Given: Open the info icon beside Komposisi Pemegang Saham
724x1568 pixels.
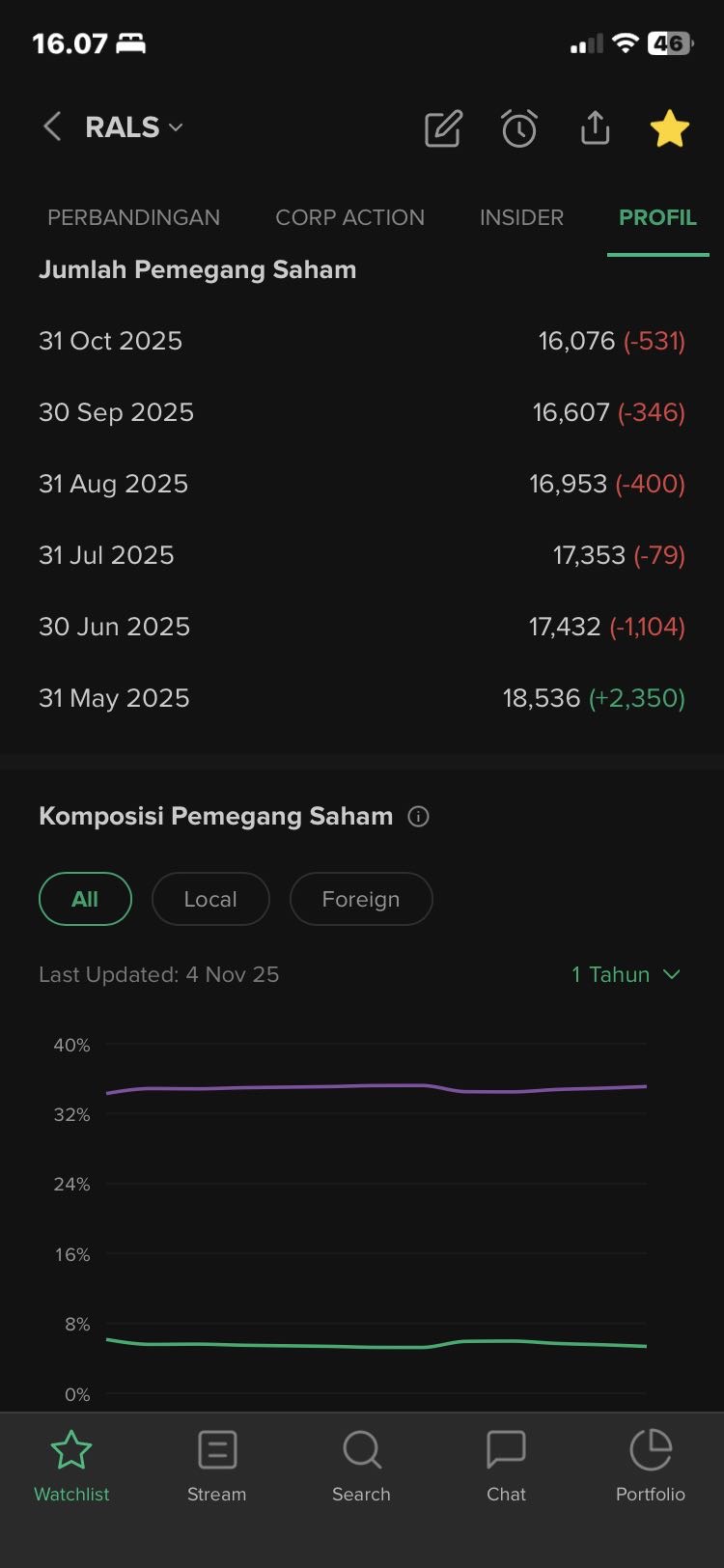Looking at the screenshot, I should pyautogui.click(x=418, y=817).
